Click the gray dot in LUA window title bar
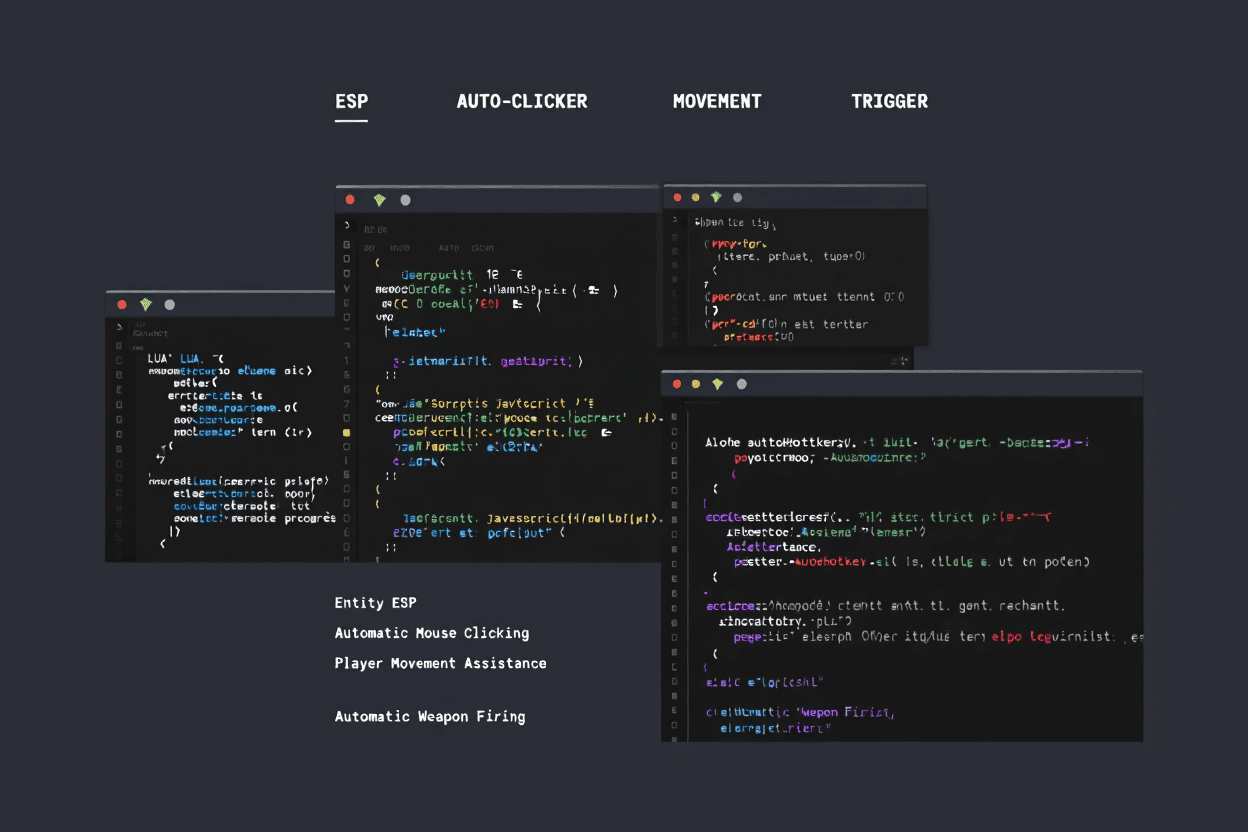Screen dimensions: 1248x832 coord(169,305)
